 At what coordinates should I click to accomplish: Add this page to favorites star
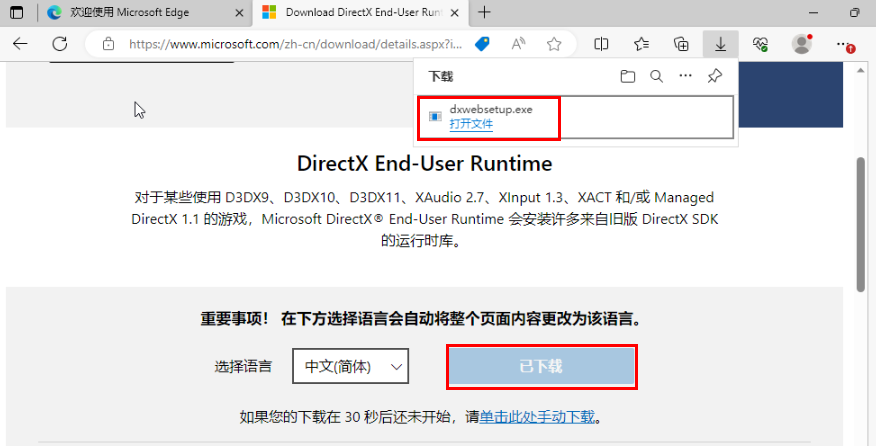pos(554,44)
